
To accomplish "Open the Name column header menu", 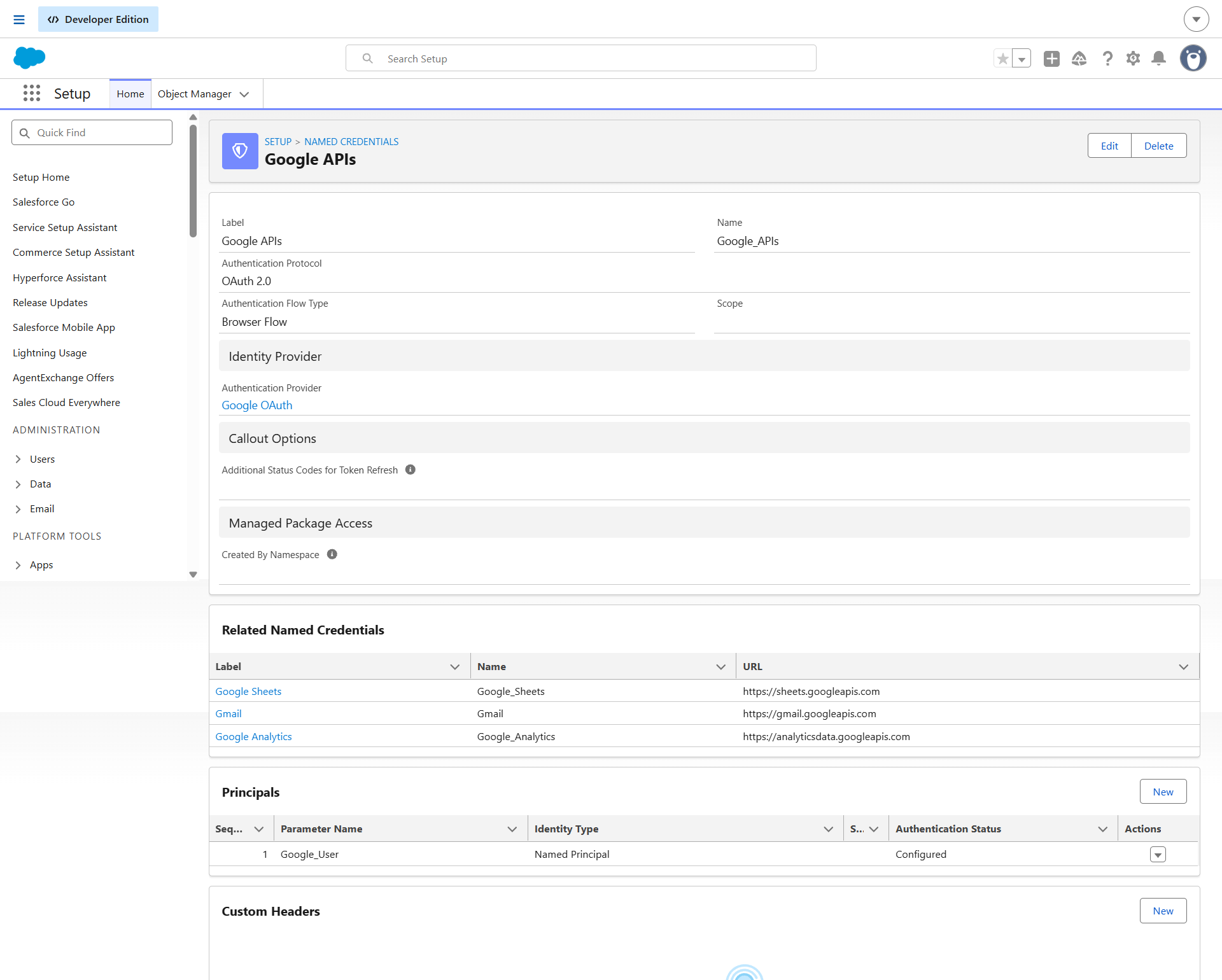I will (721, 667).
